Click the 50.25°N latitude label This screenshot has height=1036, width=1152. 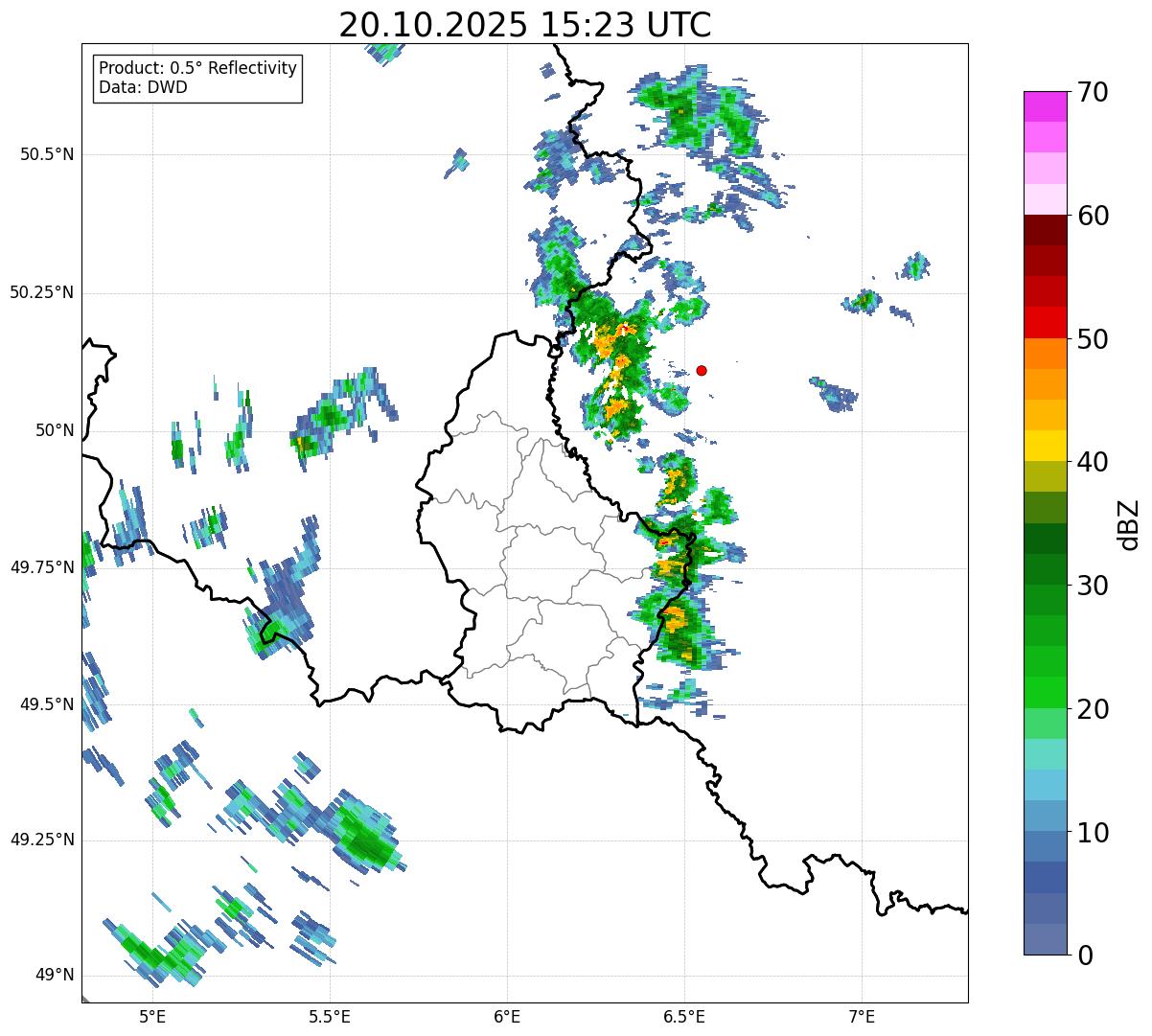pyautogui.click(x=41, y=292)
